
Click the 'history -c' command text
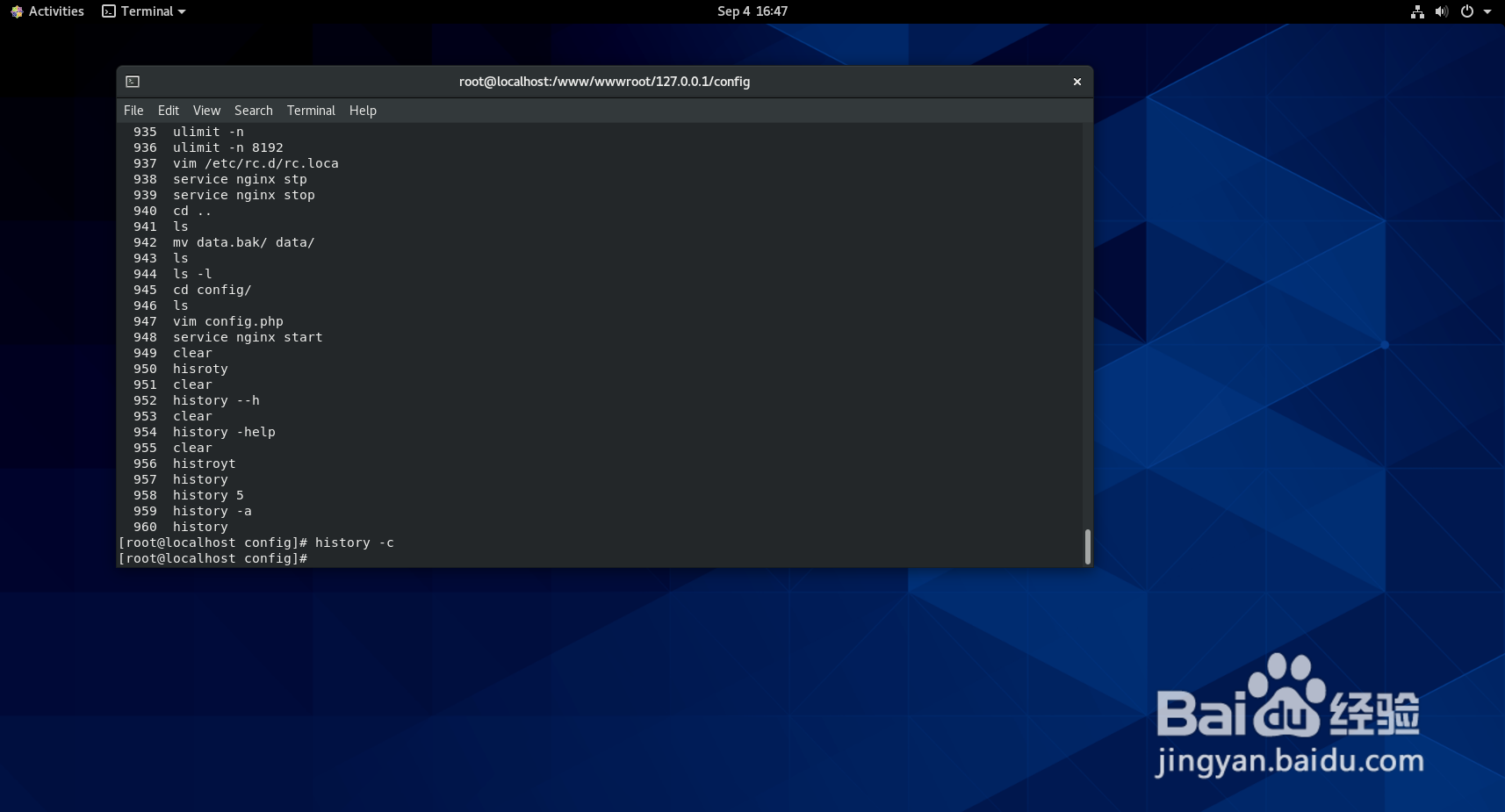[x=355, y=543]
